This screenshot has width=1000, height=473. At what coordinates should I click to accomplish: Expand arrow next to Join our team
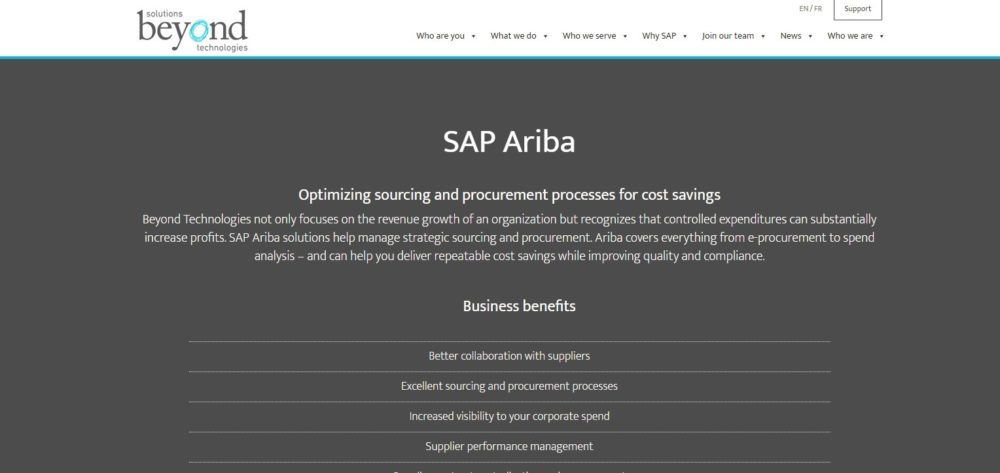click(x=763, y=36)
